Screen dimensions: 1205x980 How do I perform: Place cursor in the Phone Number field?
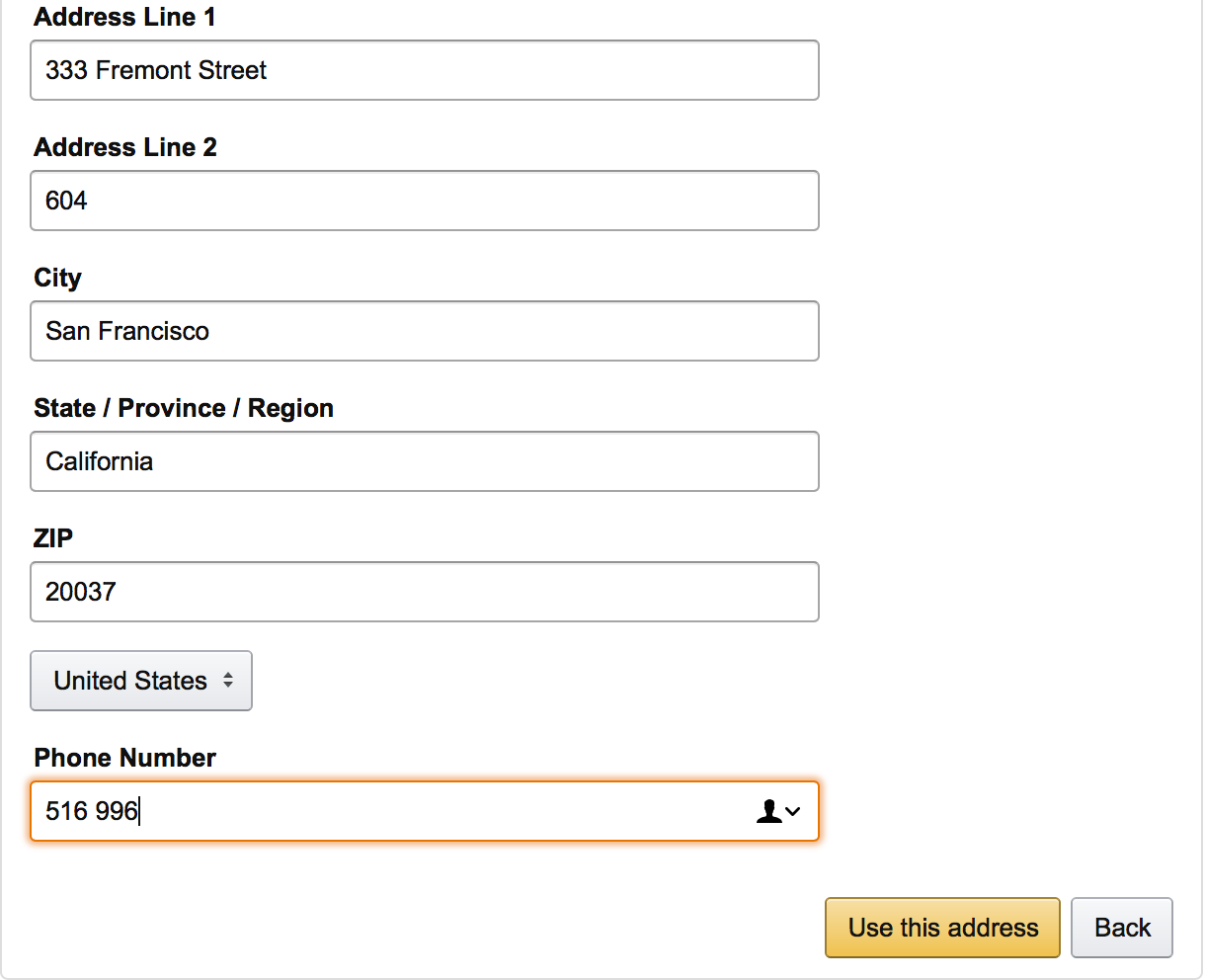coord(395,811)
